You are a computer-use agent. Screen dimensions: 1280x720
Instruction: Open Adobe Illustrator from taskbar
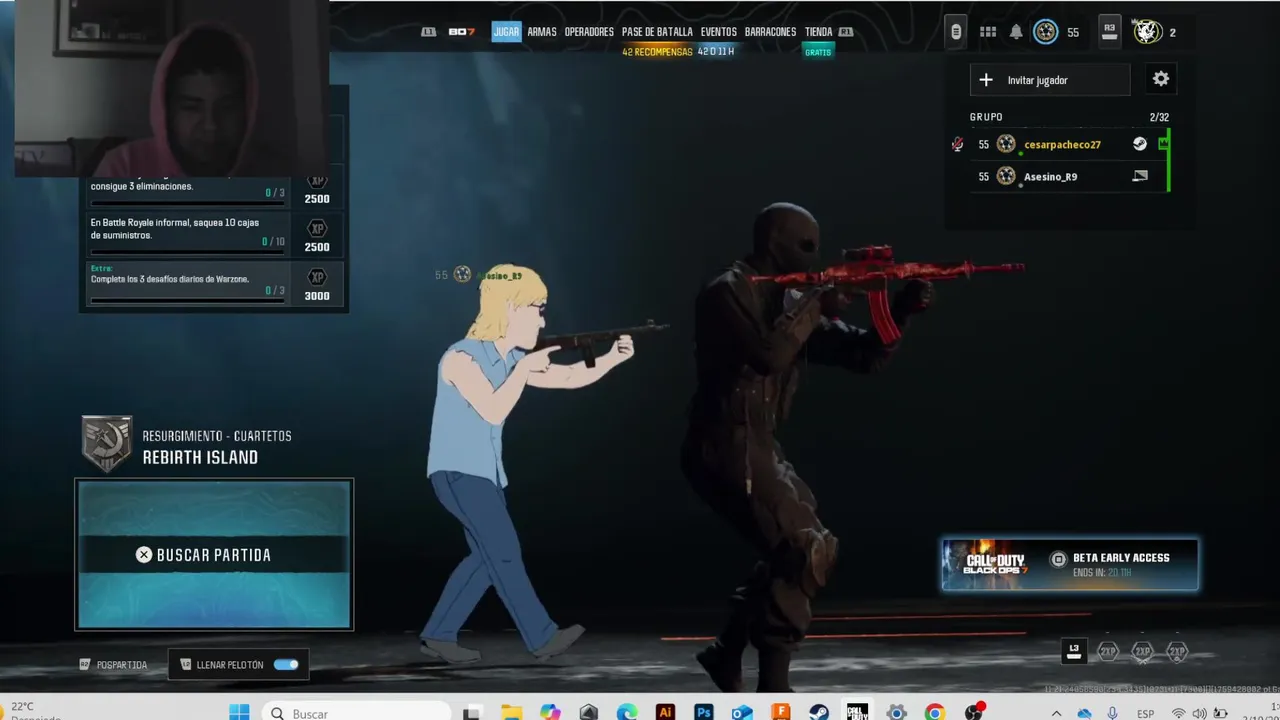(x=665, y=713)
